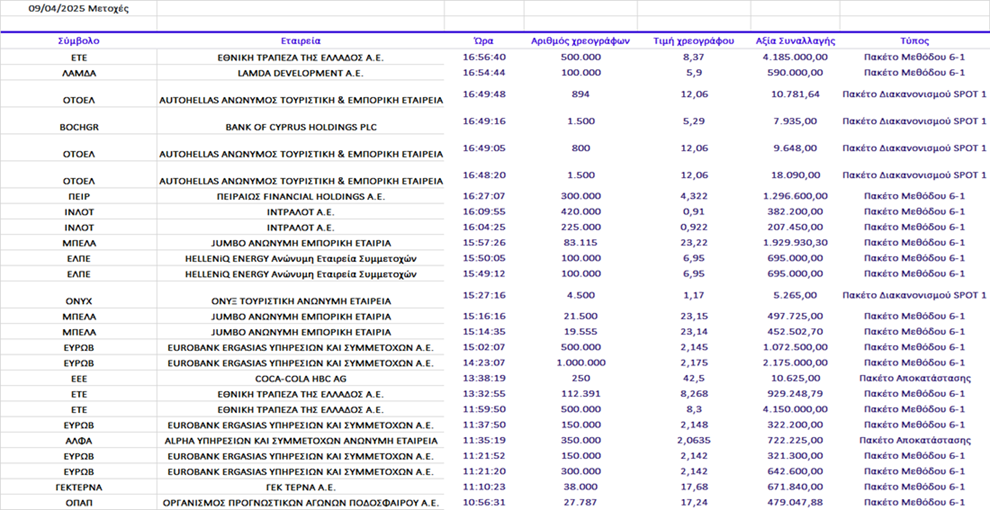The height and width of the screenshot is (510, 990).
Task: Select the value cell 5.265,00
Action: coord(796,295)
